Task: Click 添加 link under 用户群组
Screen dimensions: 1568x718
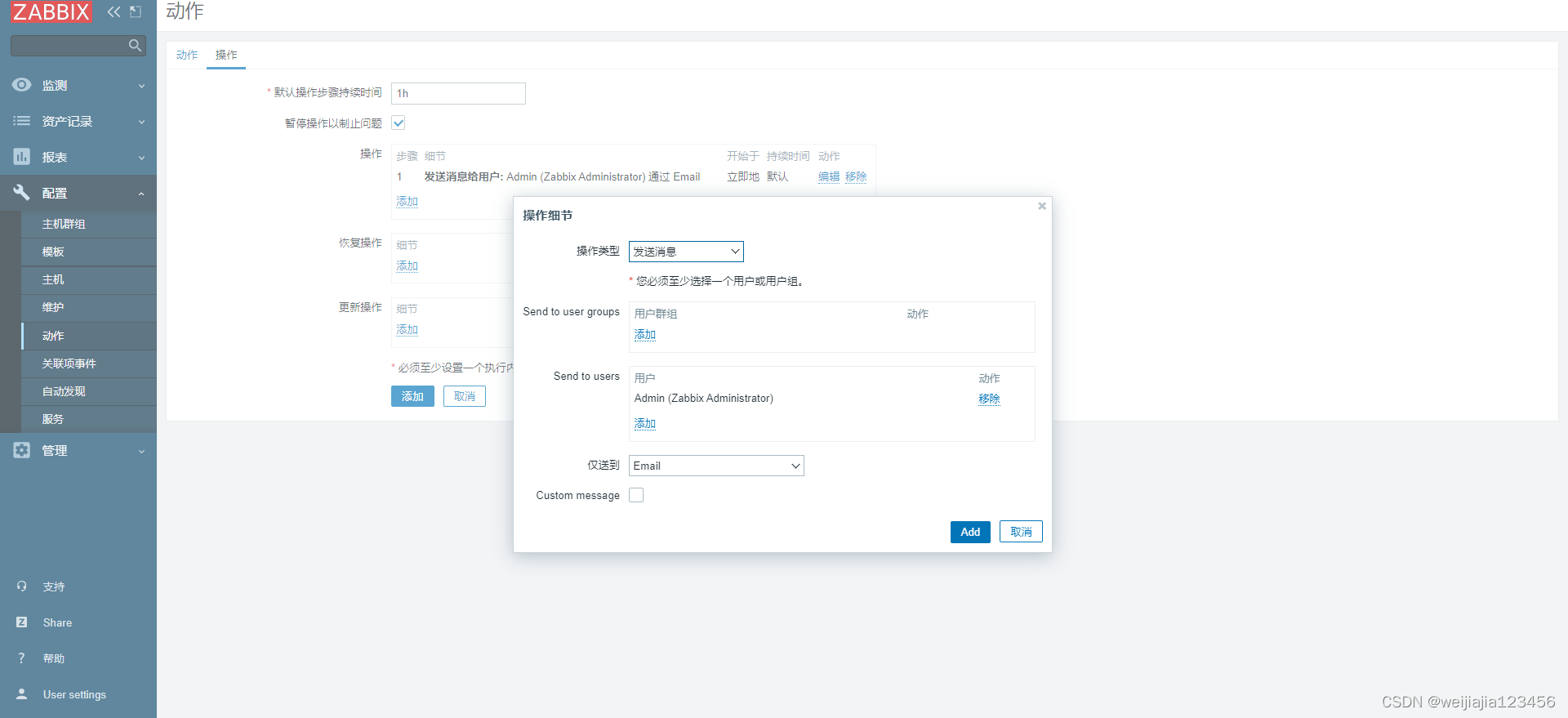Action: tap(645, 334)
